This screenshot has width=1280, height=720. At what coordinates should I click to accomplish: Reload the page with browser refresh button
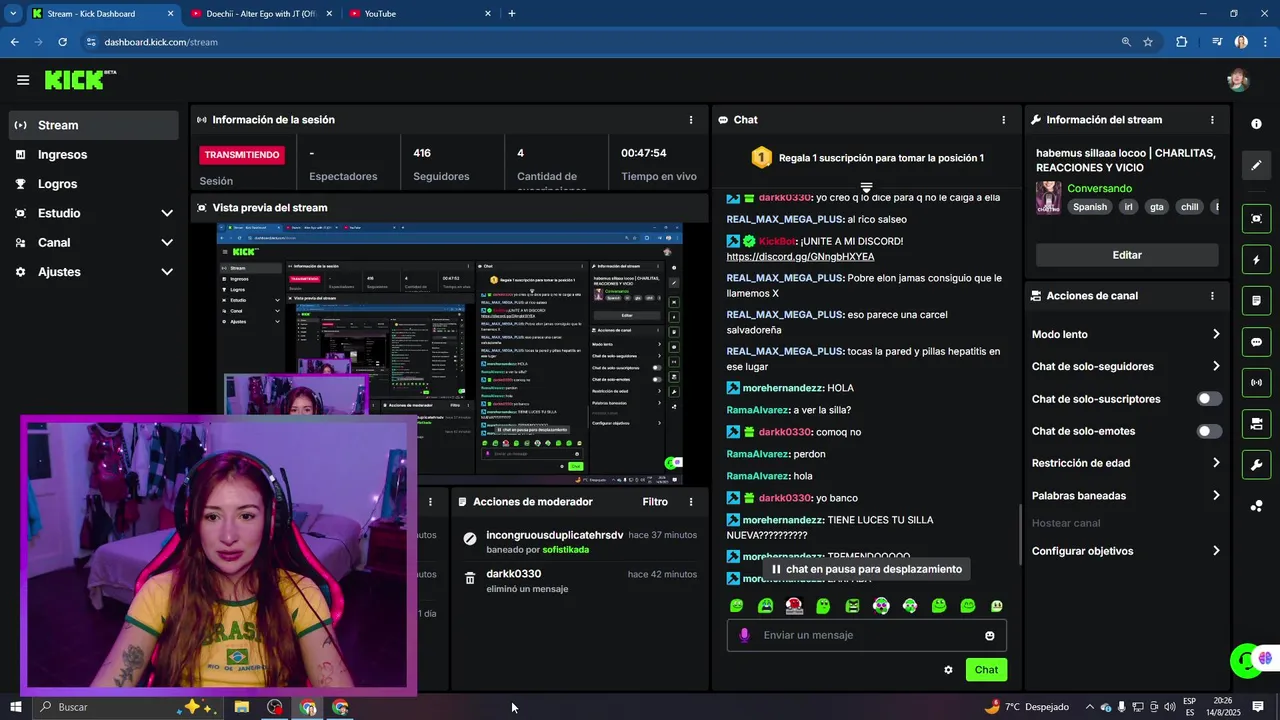tap(62, 42)
